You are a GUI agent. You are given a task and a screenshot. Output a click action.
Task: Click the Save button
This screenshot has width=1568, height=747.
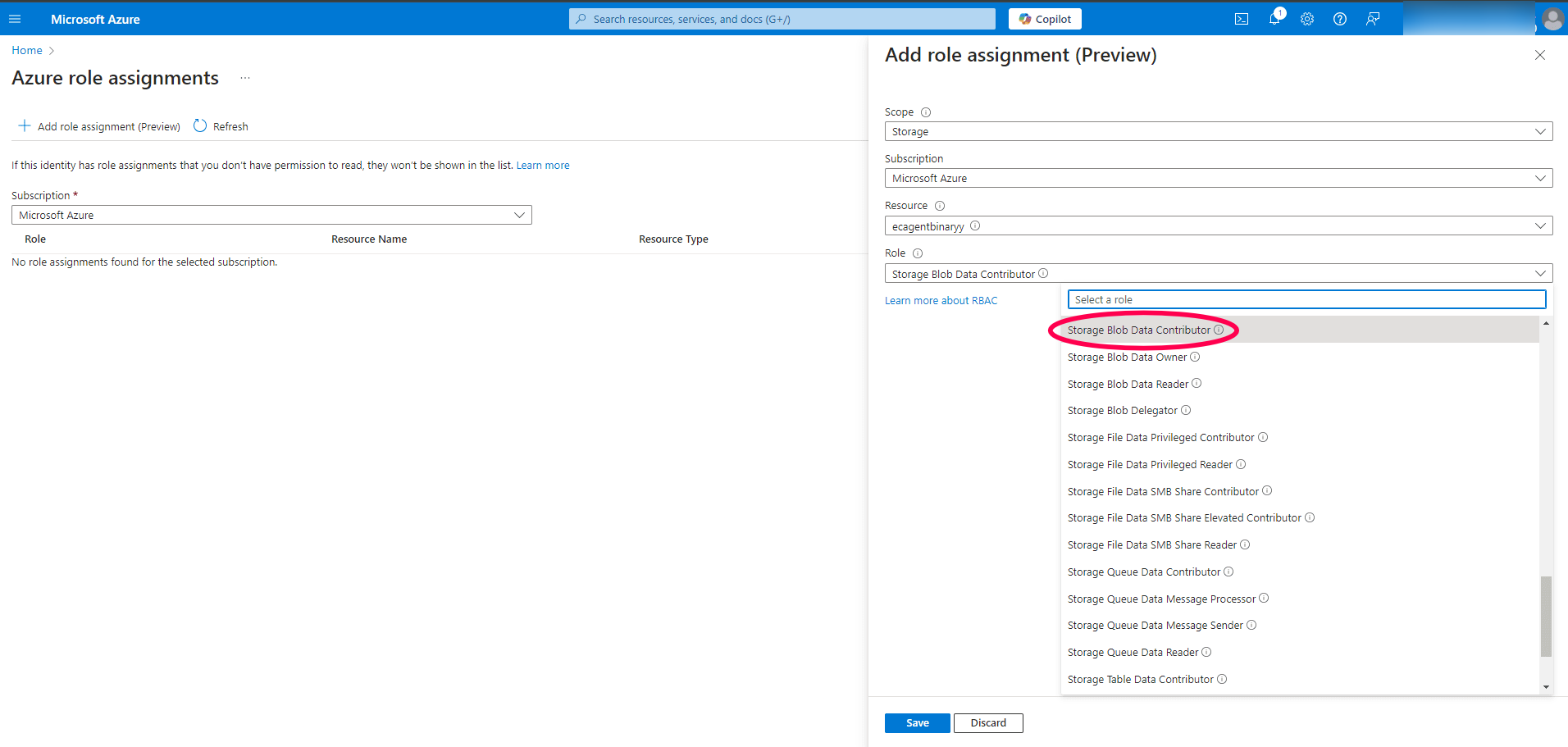[918, 722]
